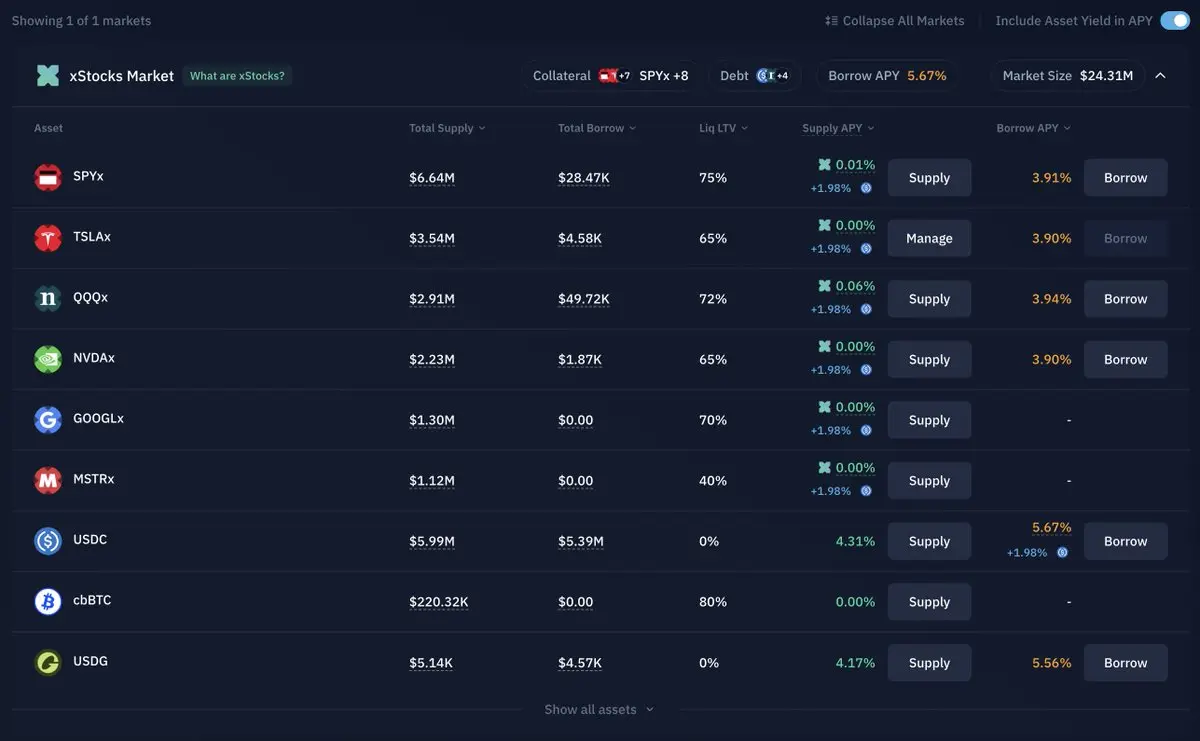The image size is (1200, 741).
Task: Click USDG supply APY 4.17%
Action: click(x=855, y=663)
